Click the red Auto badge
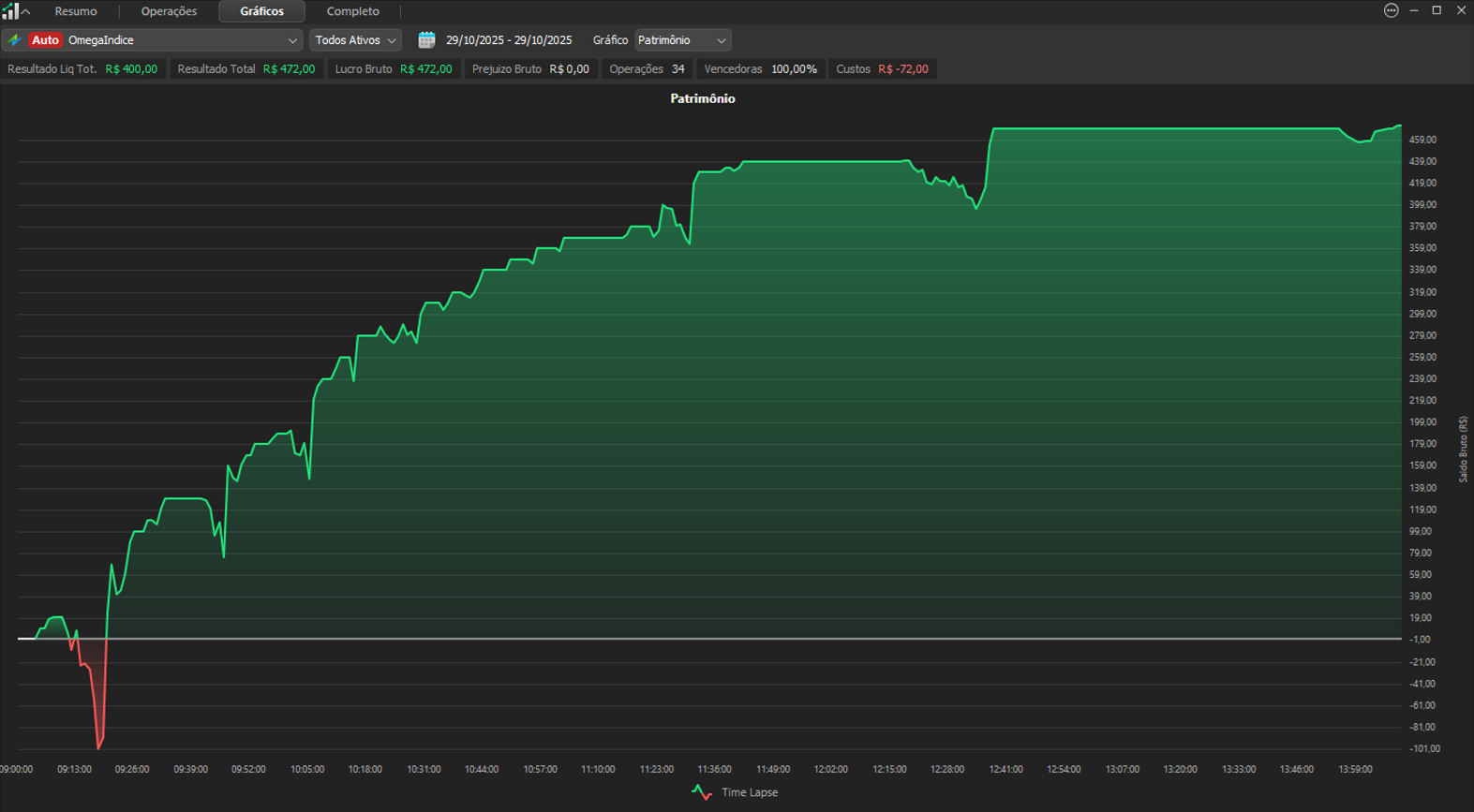This screenshot has height=812, width=1474. pos(45,40)
